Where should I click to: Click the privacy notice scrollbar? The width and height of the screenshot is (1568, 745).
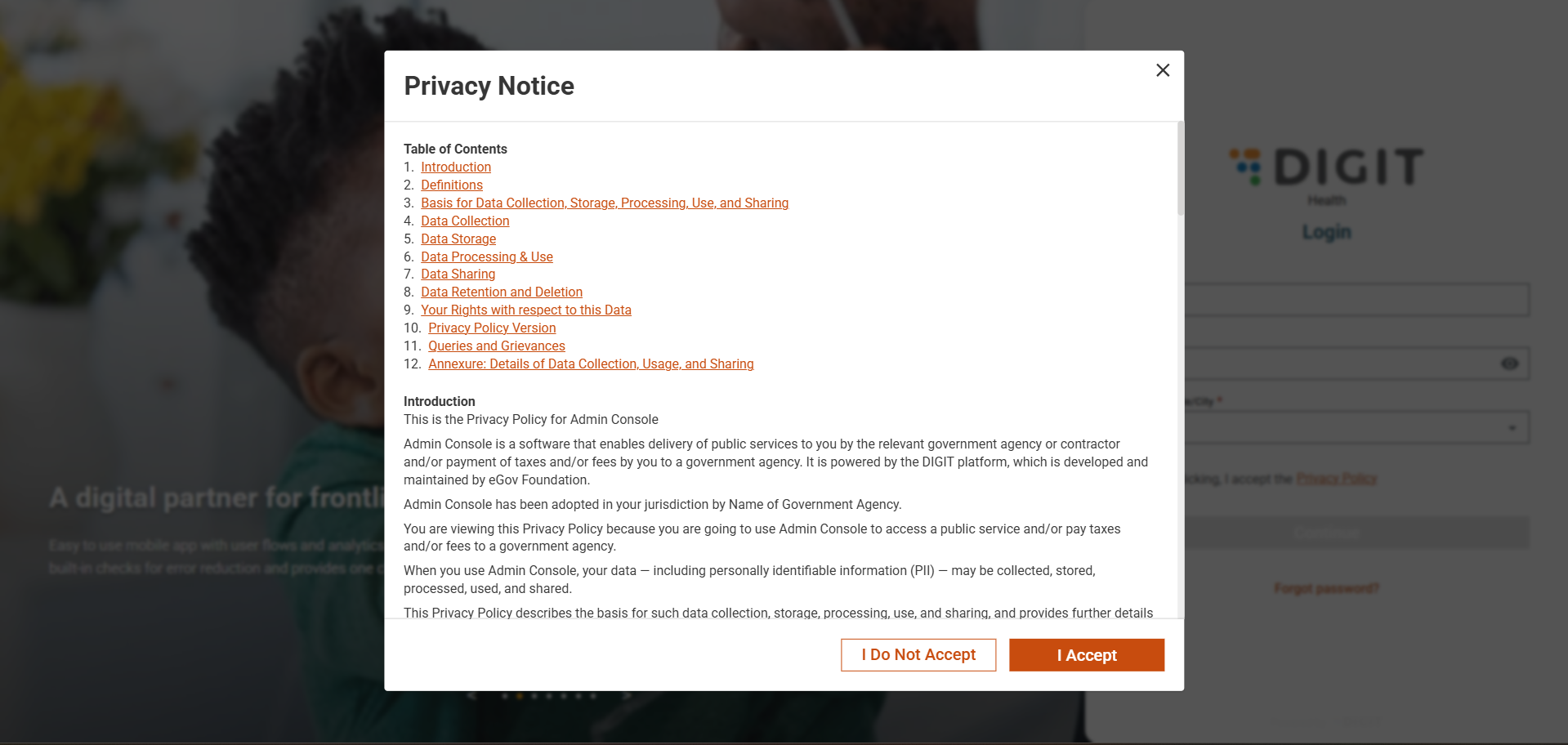pyautogui.click(x=1180, y=169)
